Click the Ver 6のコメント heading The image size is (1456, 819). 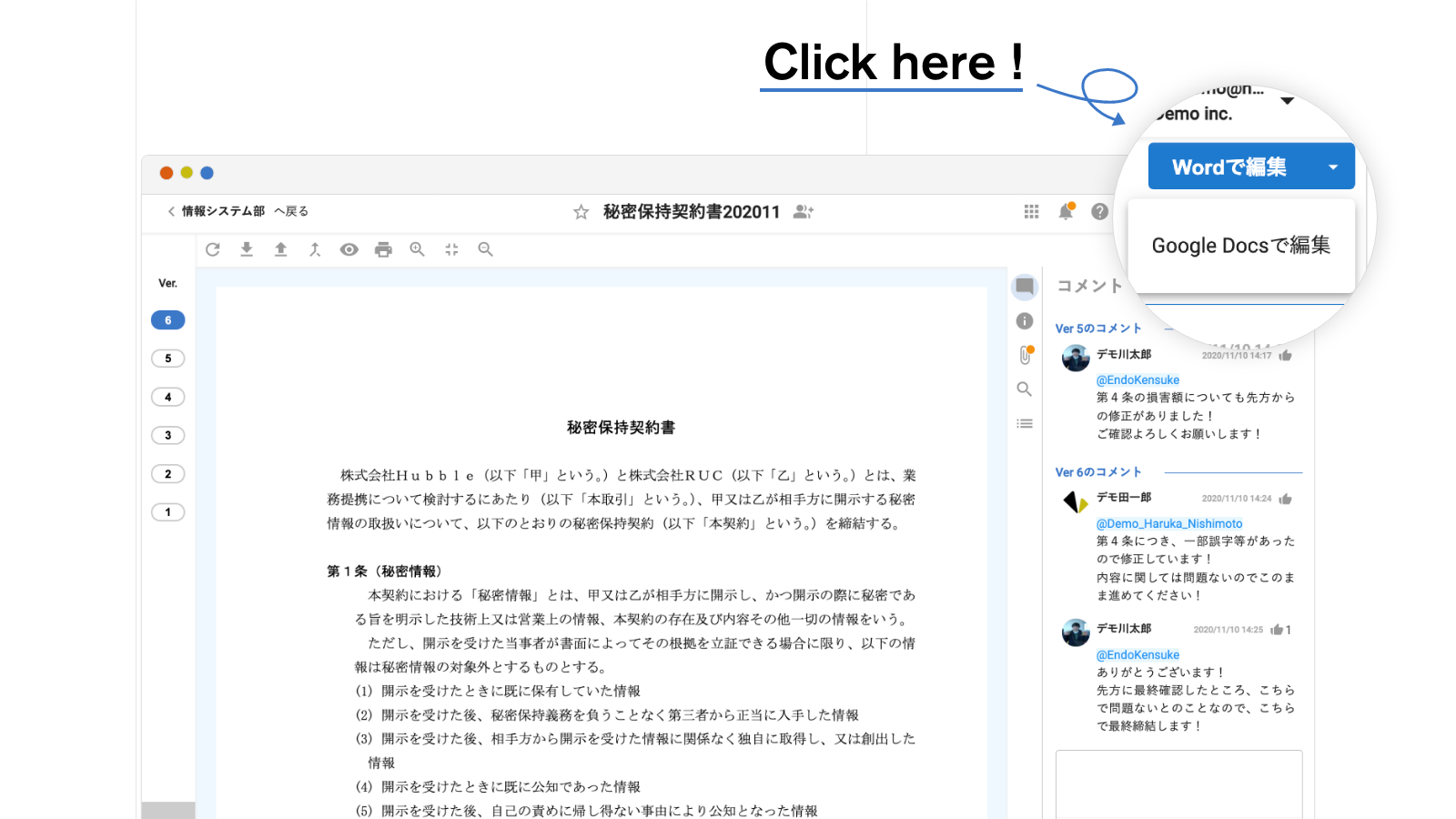click(1098, 472)
